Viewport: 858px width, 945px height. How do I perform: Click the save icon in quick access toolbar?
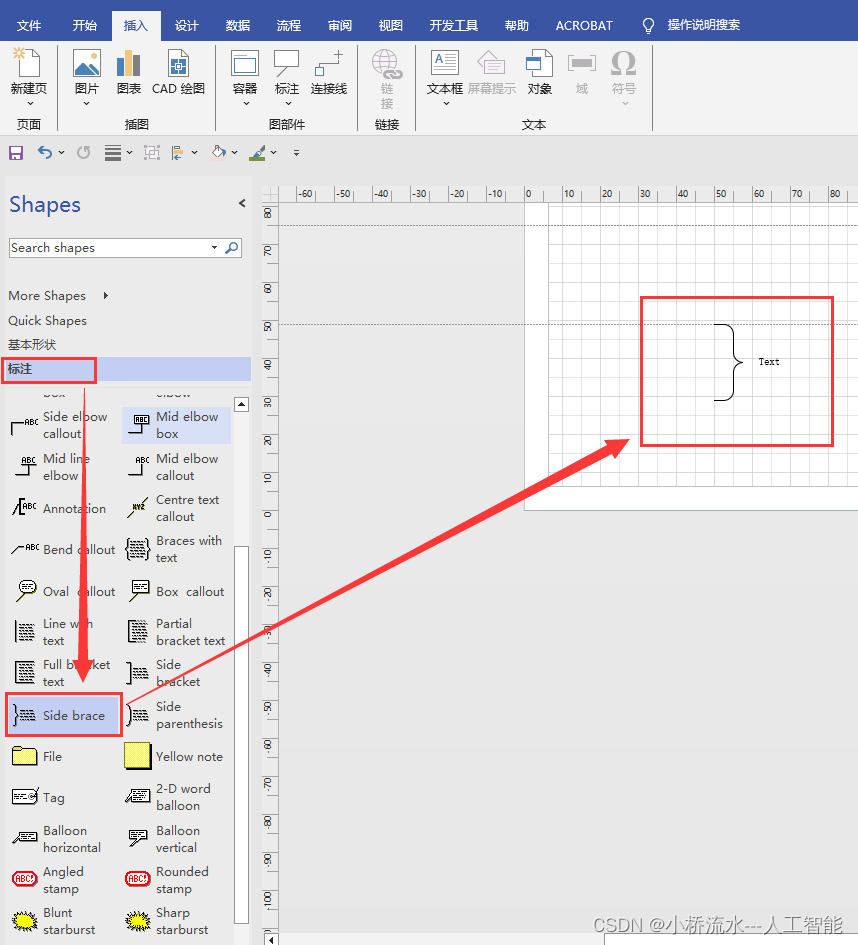[16, 152]
